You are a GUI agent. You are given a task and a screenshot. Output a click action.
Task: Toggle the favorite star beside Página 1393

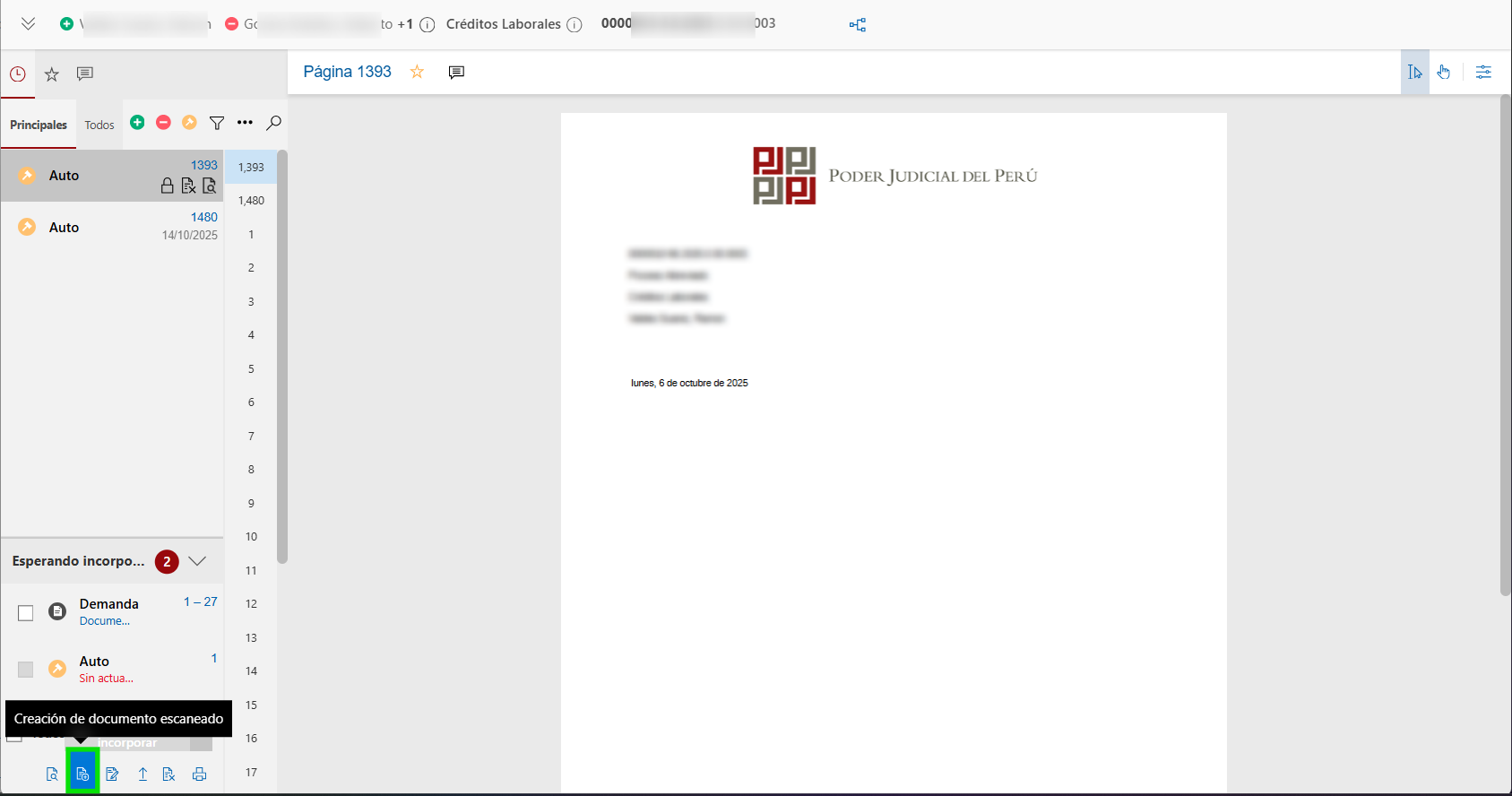tap(417, 72)
